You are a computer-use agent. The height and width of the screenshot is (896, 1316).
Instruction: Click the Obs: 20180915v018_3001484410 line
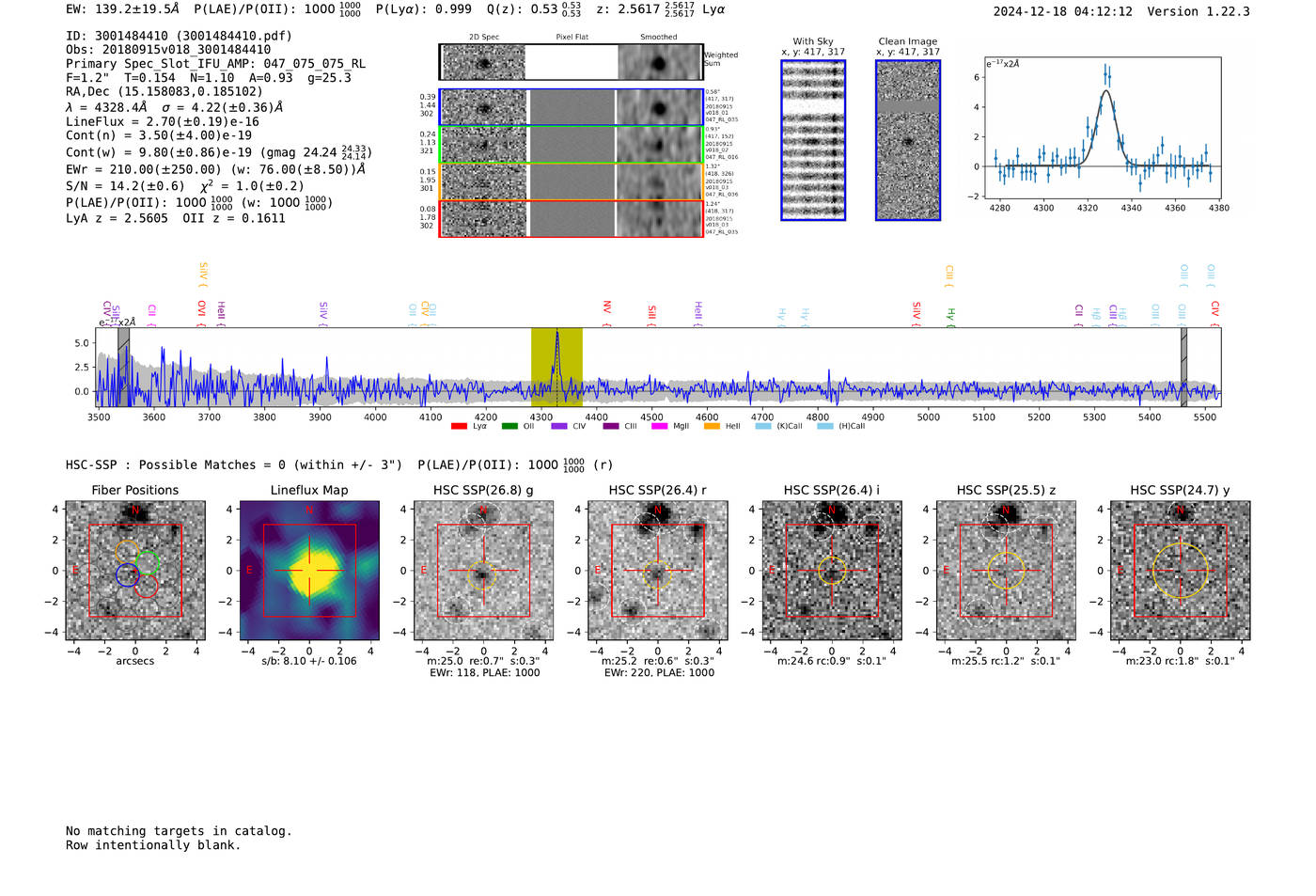(168, 50)
